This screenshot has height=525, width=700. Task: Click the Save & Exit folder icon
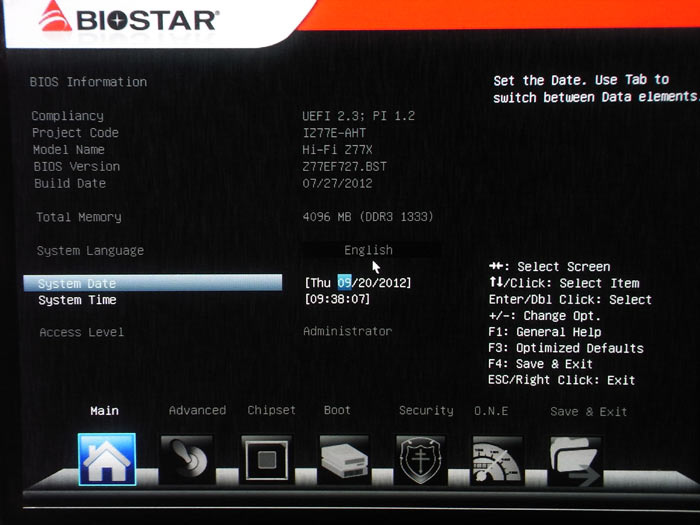[575, 461]
